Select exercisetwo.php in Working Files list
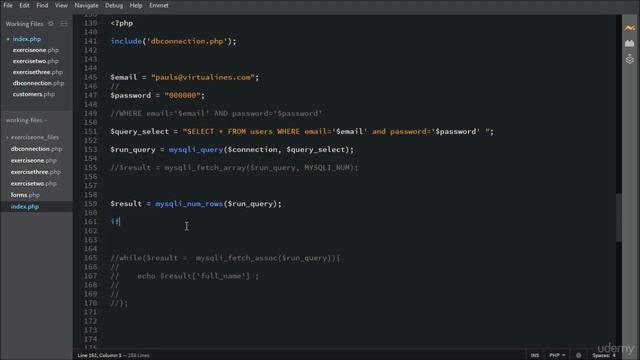Image resolution: width=640 pixels, height=360 pixels. tap(37, 61)
